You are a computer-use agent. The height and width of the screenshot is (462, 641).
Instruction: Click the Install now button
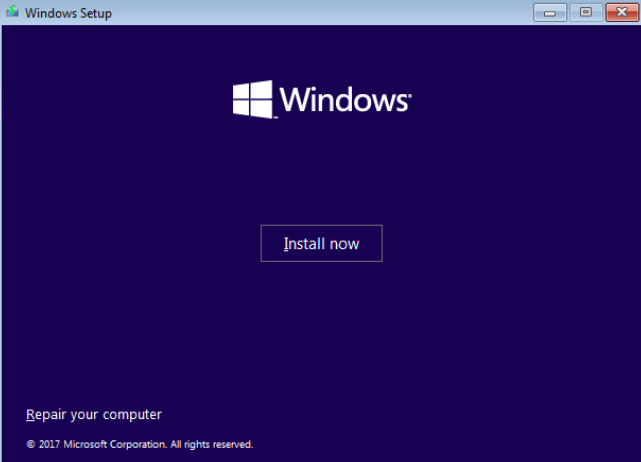(321, 244)
